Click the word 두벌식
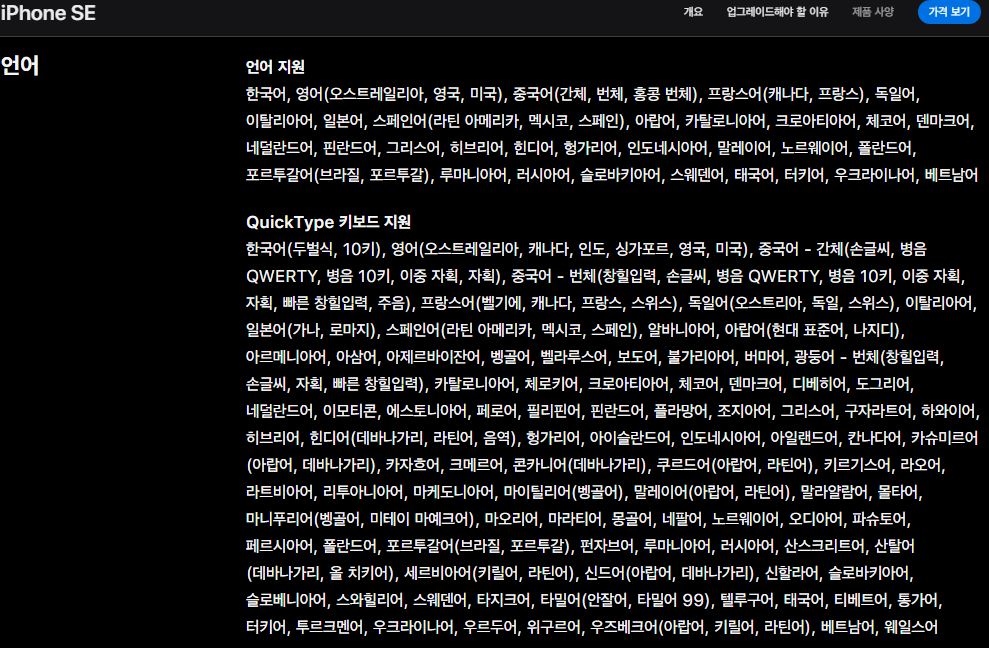This screenshot has width=989, height=648. [313, 249]
